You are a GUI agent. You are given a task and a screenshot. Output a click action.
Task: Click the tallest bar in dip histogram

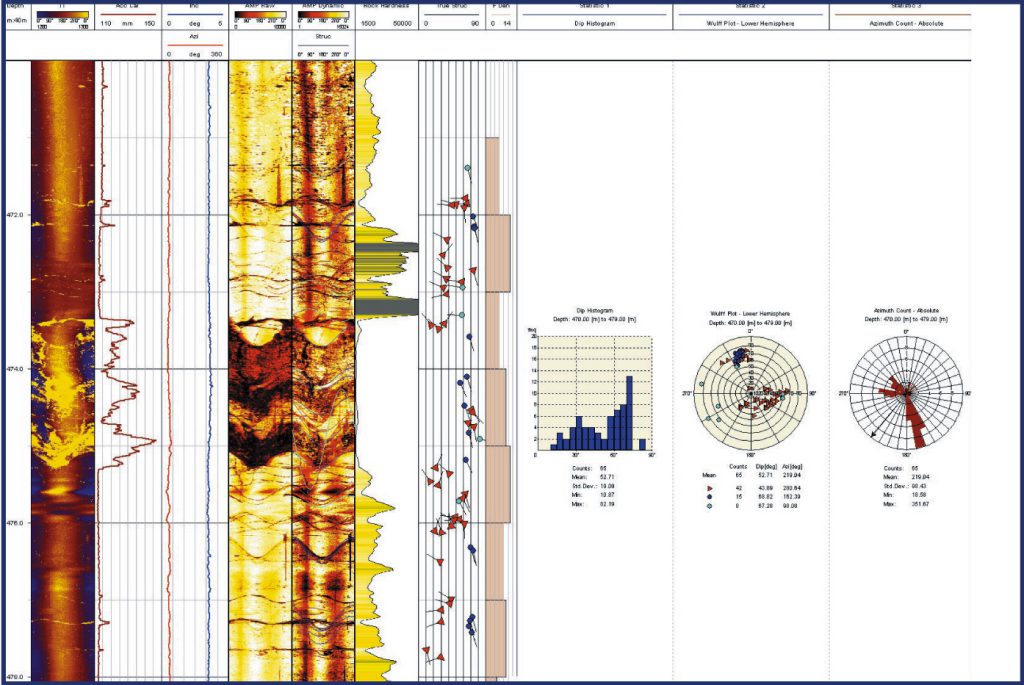click(629, 413)
